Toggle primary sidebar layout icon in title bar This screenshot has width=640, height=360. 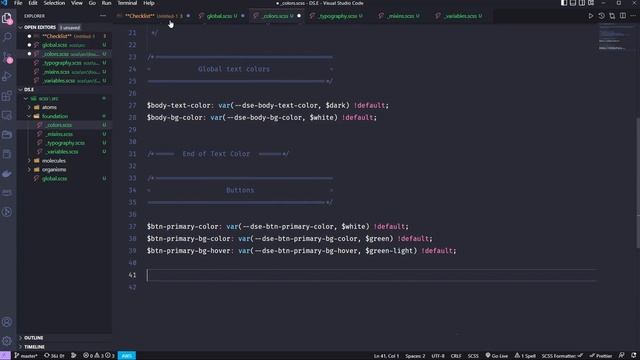pos(564,3)
